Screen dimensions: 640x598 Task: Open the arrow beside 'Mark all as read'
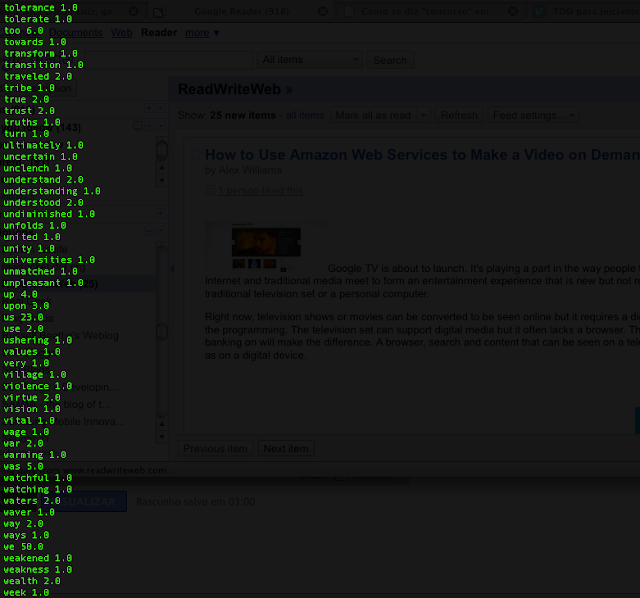click(x=424, y=116)
